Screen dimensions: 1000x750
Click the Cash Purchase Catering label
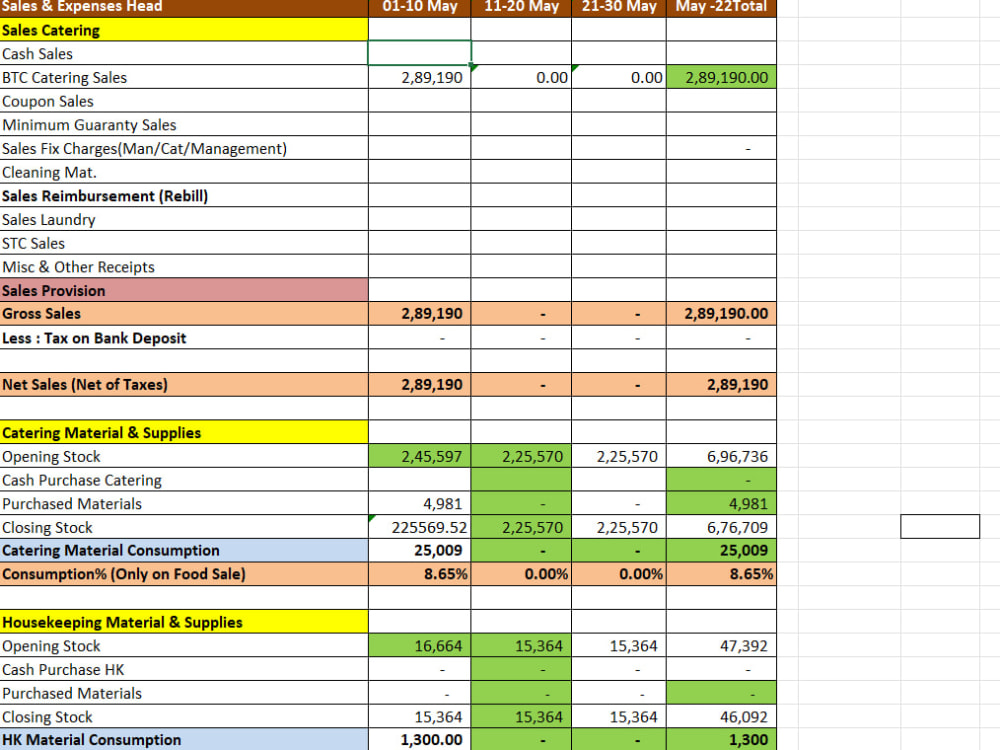(x=82, y=480)
